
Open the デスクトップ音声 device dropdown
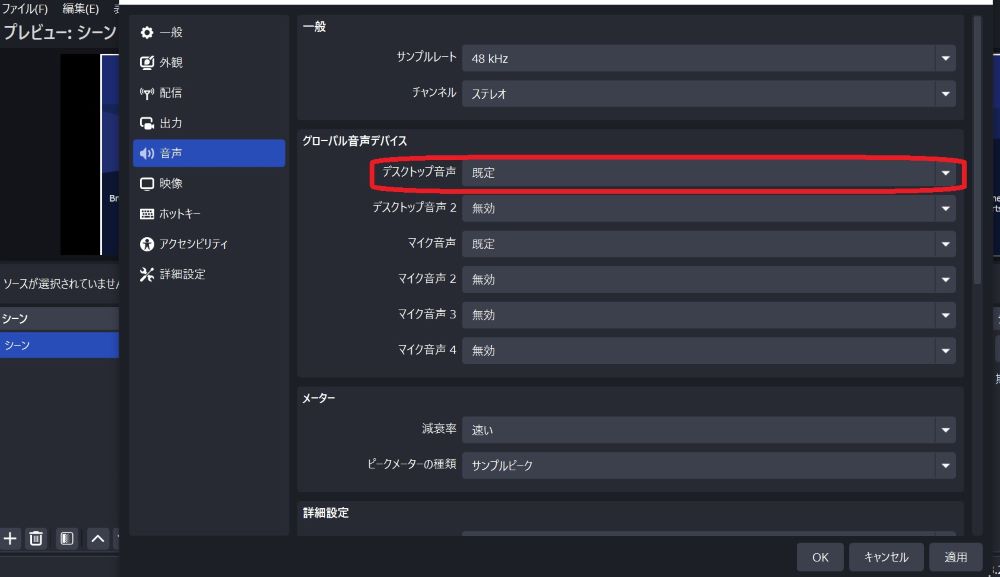point(709,173)
